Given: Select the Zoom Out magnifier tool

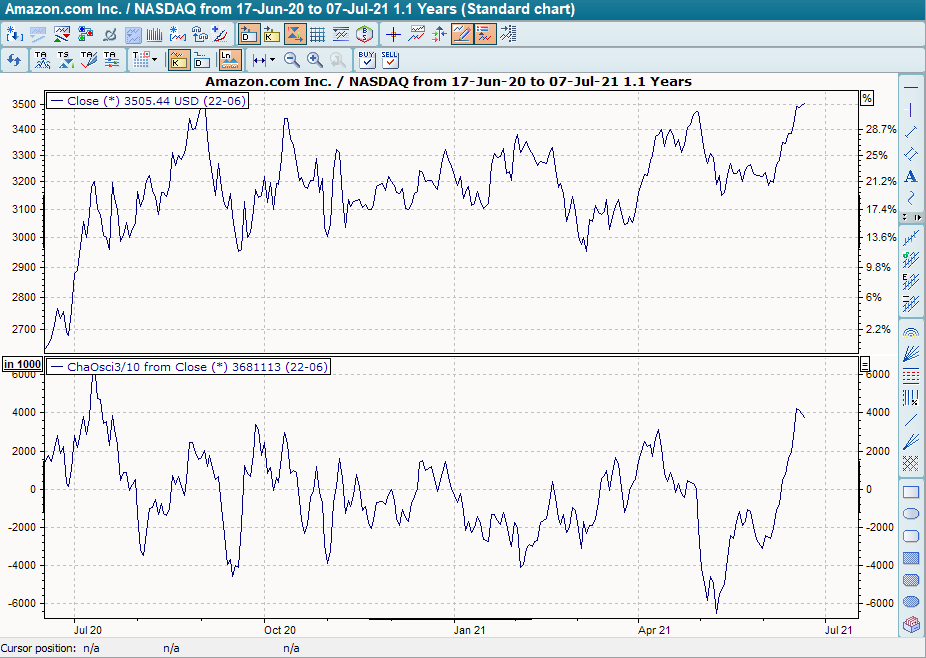Looking at the screenshot, I should pos(291,58).
